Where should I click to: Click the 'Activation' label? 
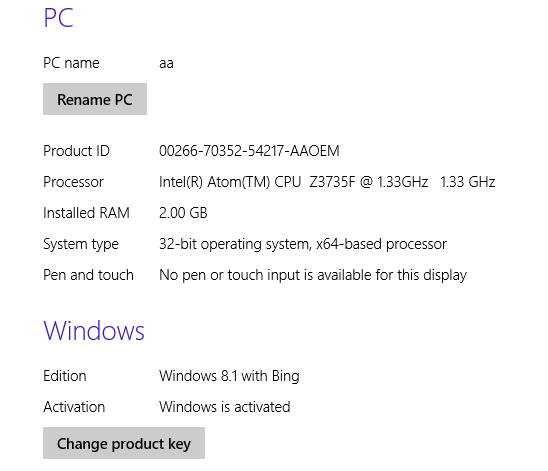pyautogui.click(x=74, y=407)
